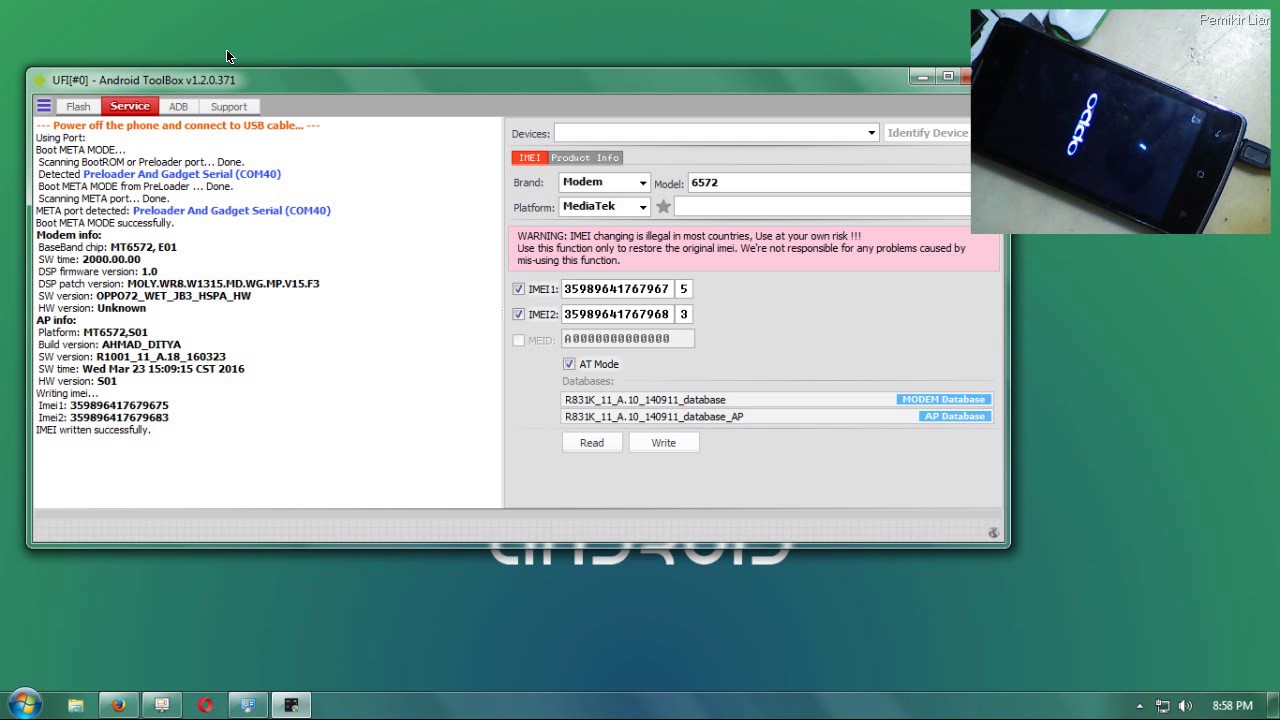1280x720 pixels.
Task: Click the MODEM Database button
Action: point(943,400)
